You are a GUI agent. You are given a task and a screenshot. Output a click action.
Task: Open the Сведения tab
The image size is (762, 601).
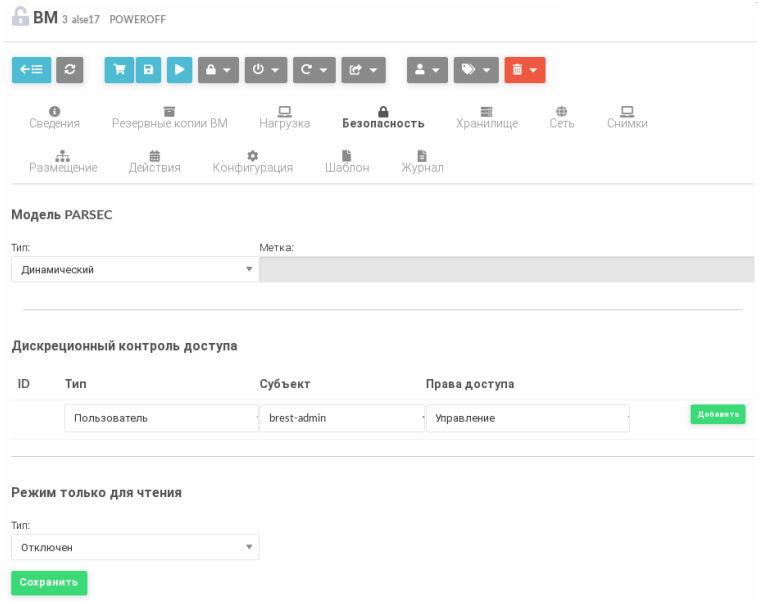coord(54,118)
